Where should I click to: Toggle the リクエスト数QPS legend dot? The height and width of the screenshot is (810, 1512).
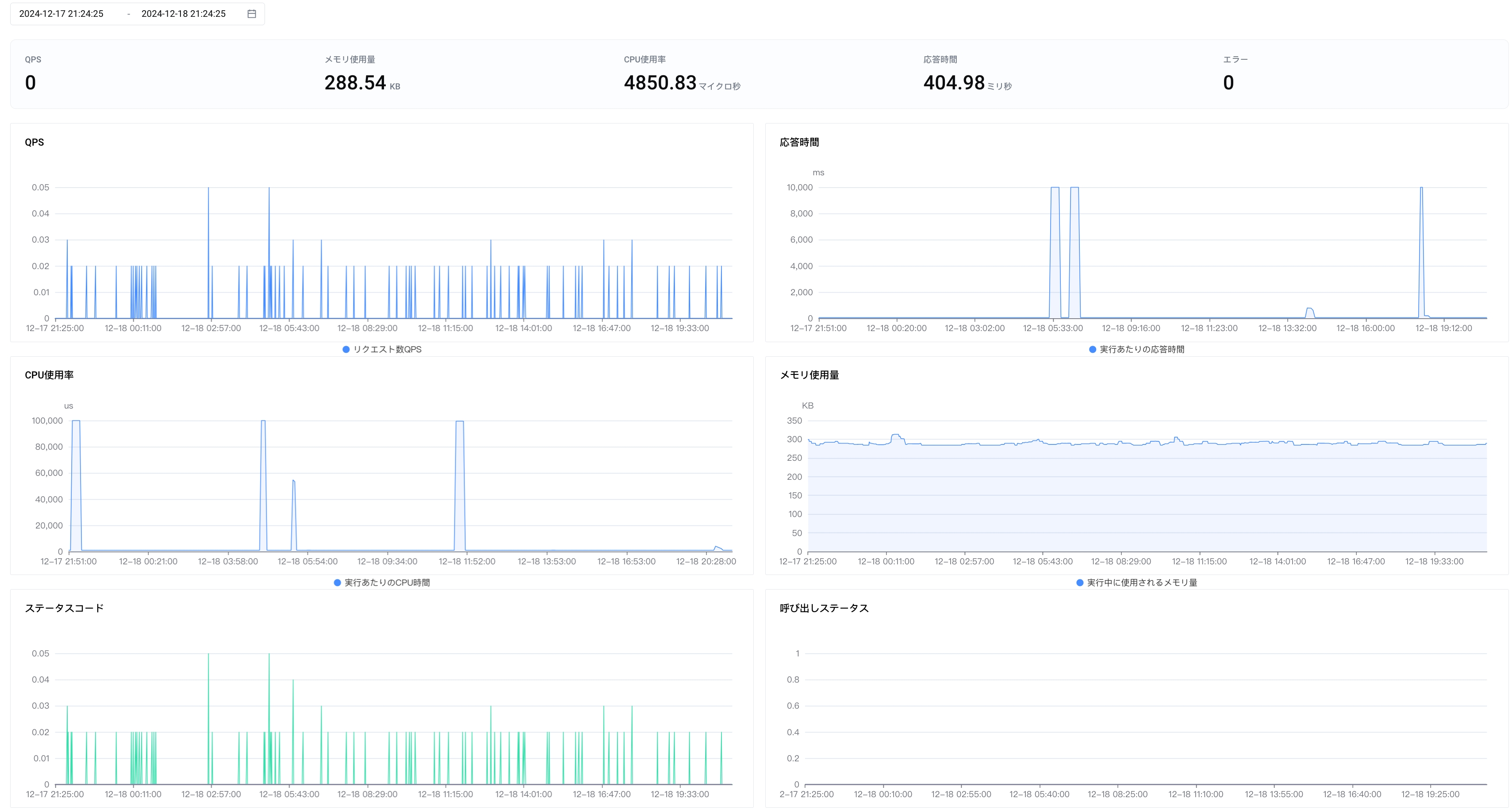point(346,350)
